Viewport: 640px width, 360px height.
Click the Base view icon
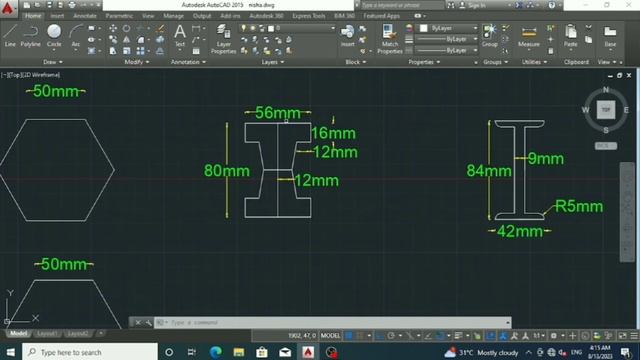[x=610, y=36]
